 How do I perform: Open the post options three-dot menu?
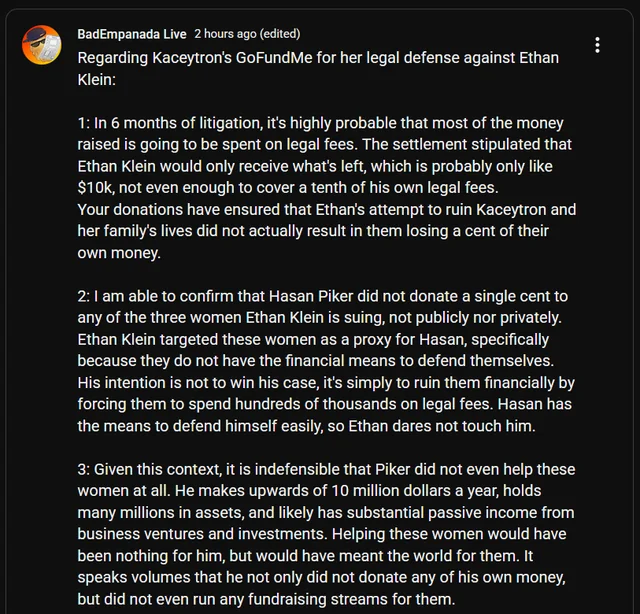coord(597,45)
